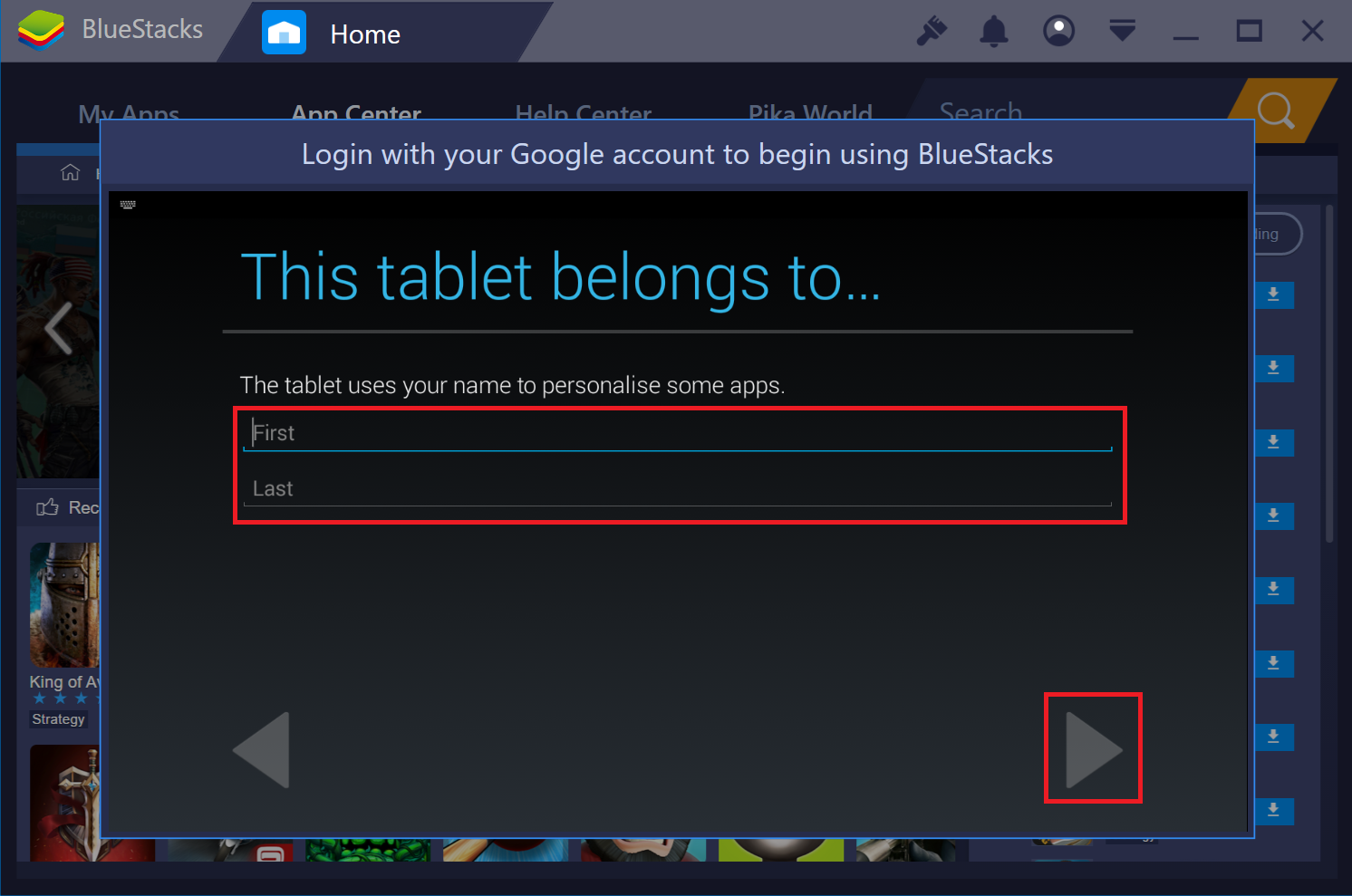Open the user account profile icon
The width and height of the screenshot is (1352, 896).
pyautogui.click(x=1058, y=31)
